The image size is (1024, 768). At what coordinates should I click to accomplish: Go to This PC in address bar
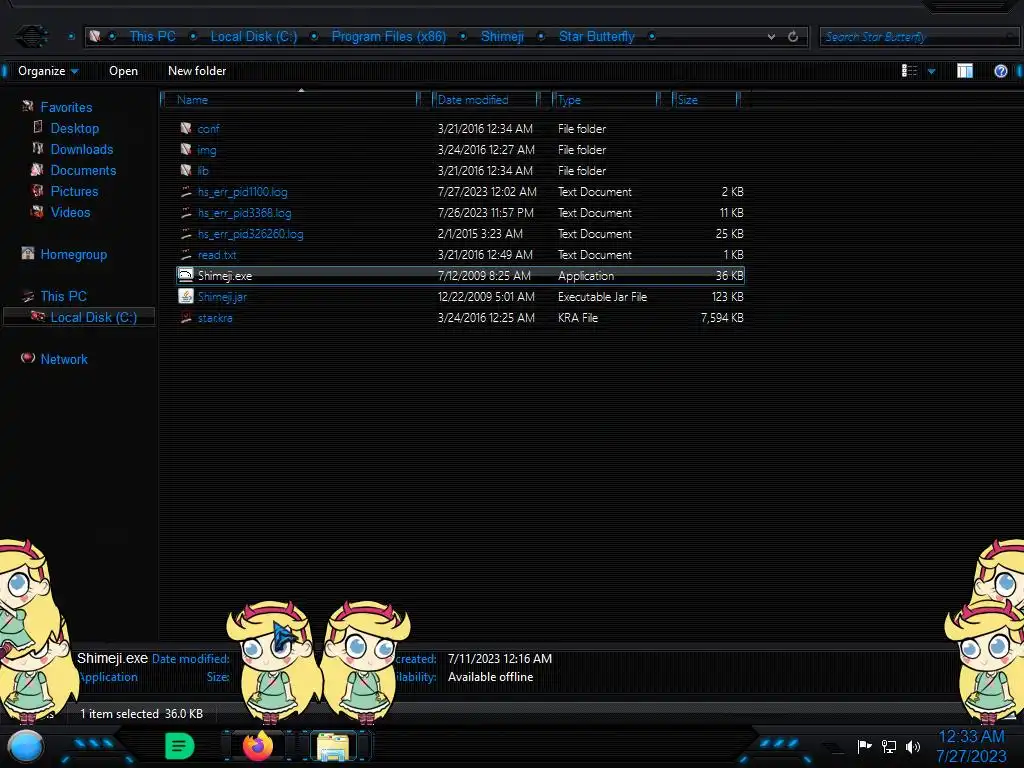point(152,37)
